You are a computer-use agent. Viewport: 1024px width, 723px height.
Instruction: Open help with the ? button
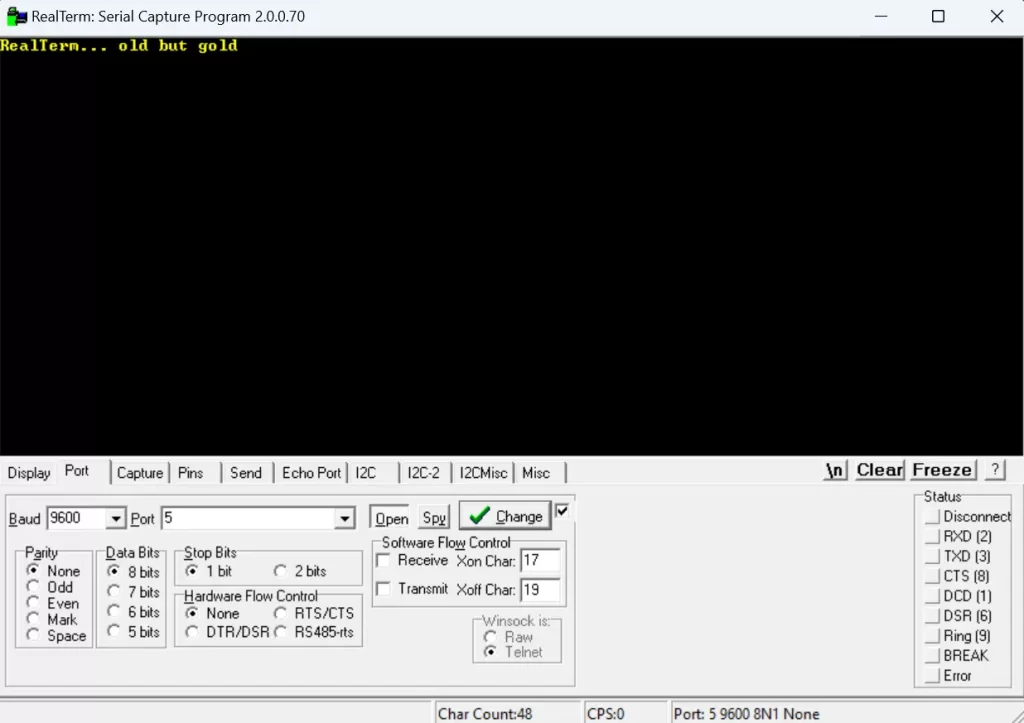[995, 470]
